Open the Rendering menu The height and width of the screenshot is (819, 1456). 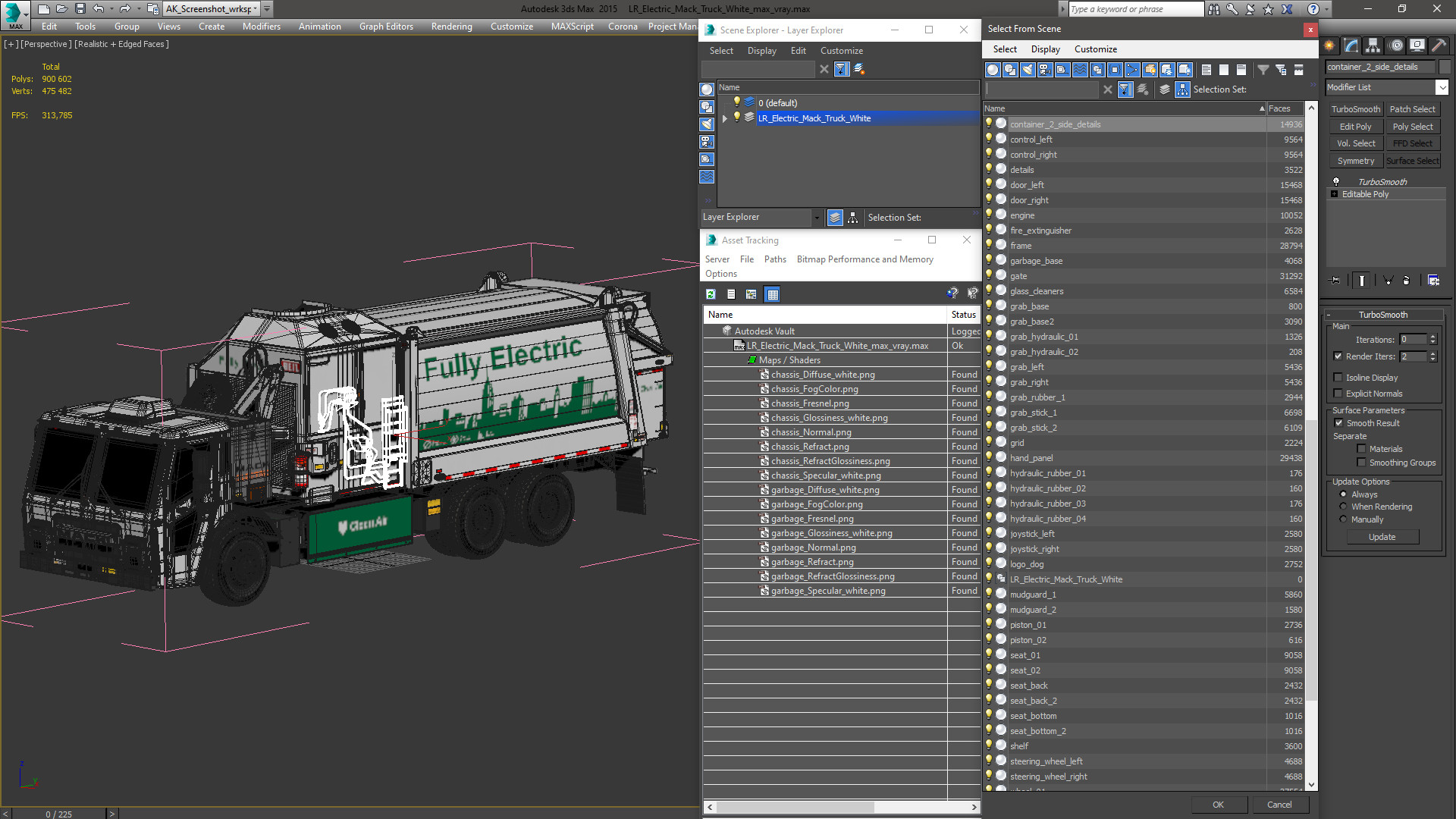(451, 27)
